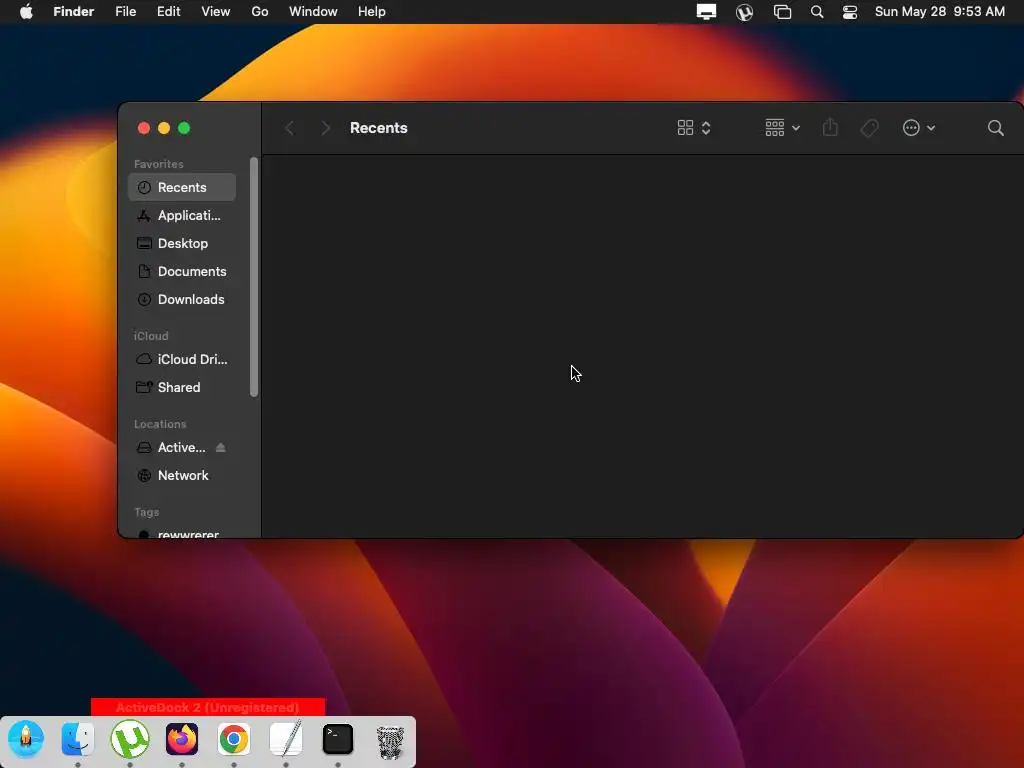Close the Finder window with red button
The image size is (1024, 768).
(x=144, y=128)
